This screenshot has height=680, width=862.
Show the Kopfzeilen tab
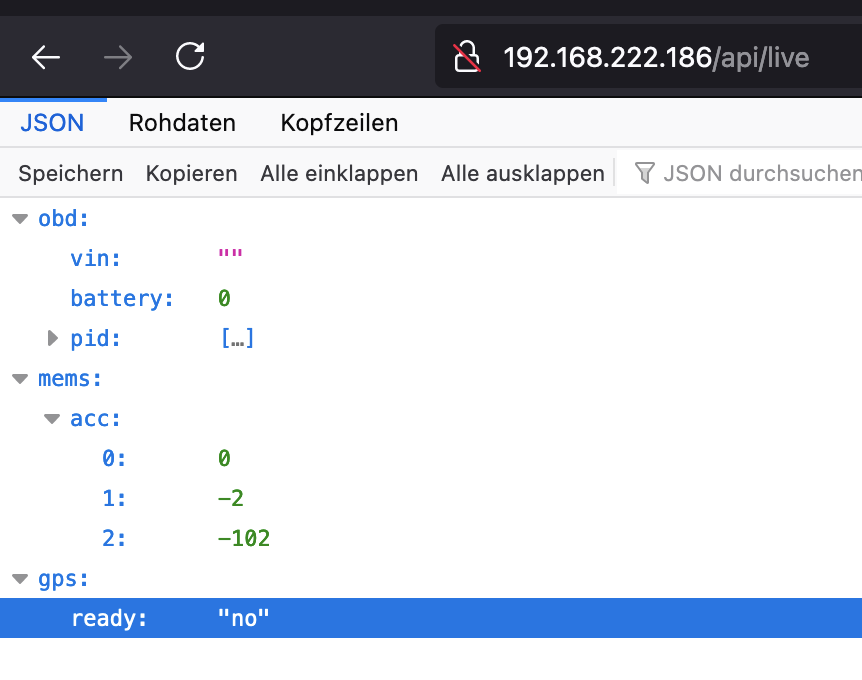(339, 123)
